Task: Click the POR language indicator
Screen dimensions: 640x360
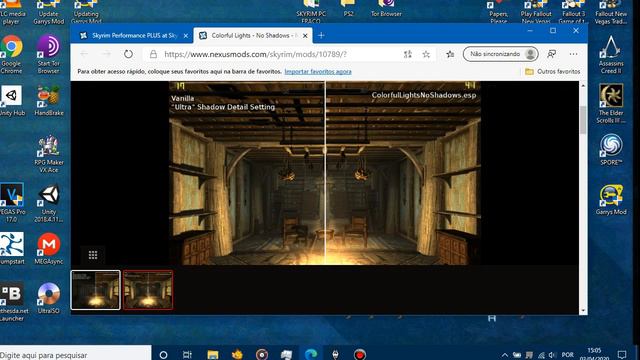Action: tap(568, 355)
